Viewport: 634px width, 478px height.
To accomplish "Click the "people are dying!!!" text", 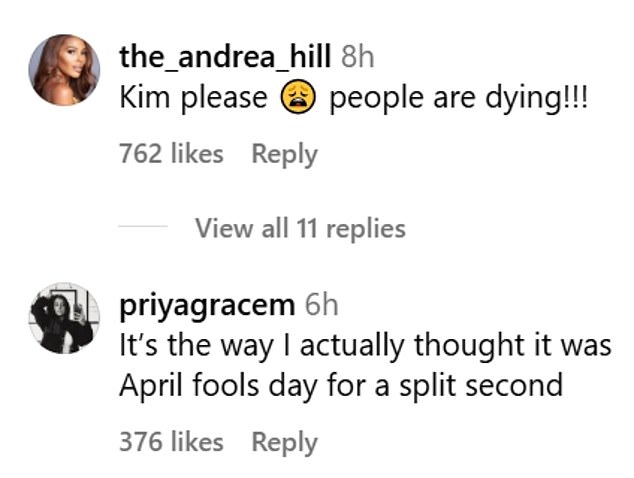I will click(463, 100).
